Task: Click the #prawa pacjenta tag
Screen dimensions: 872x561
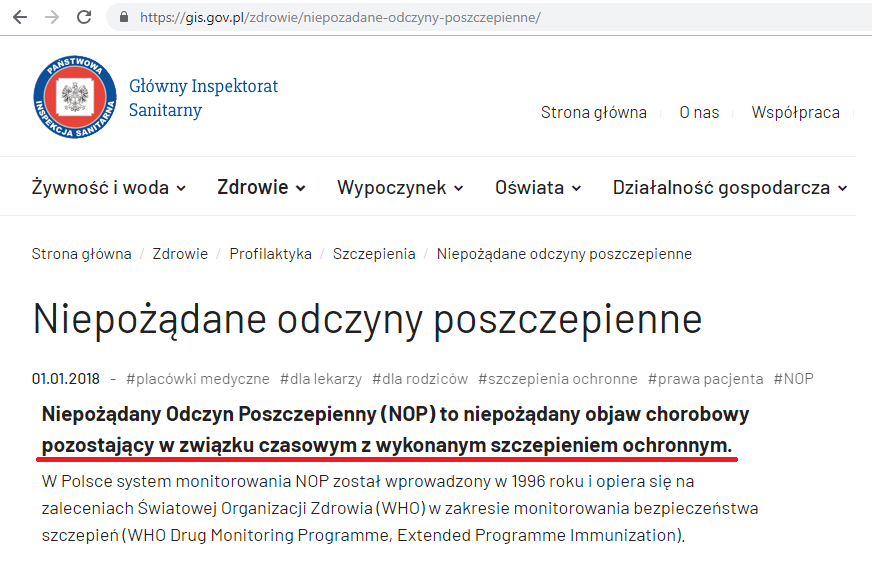Action: [x=705, y=379]
